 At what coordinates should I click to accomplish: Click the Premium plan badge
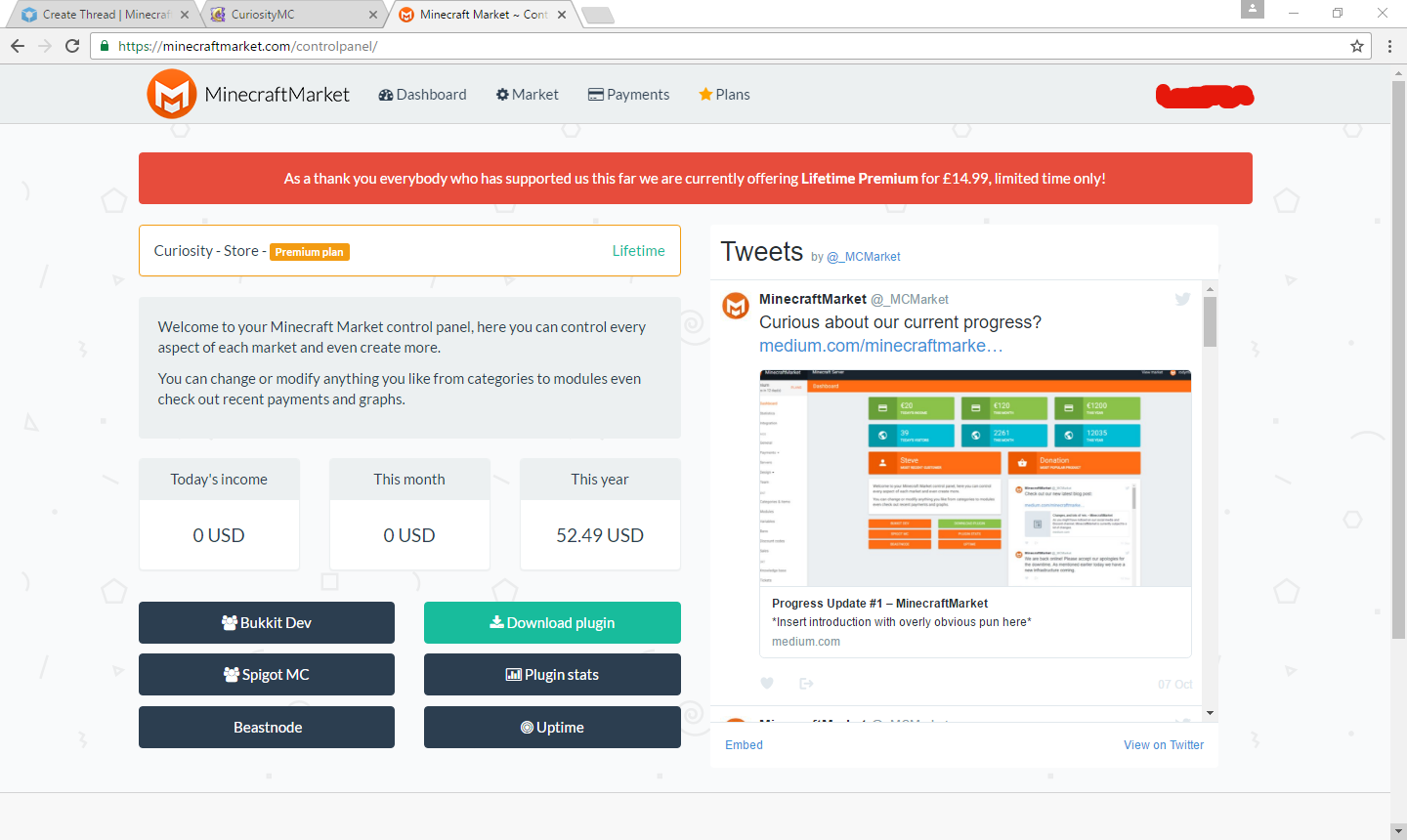pyautogui.click(x=310, y=252)
